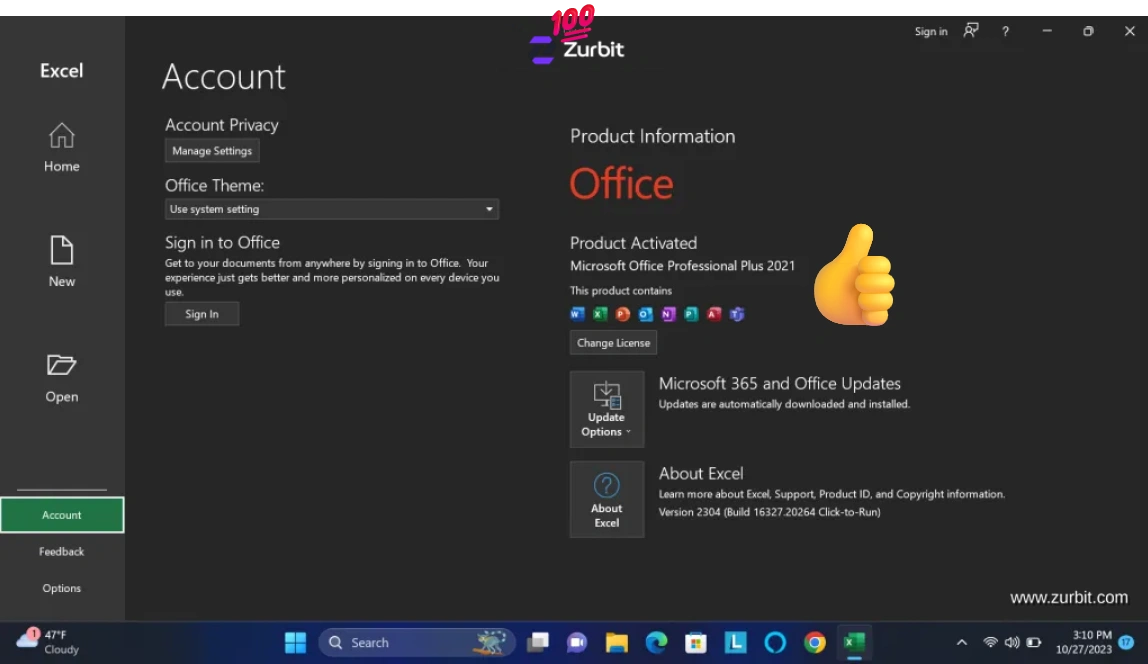Open Microsoft Store from taskbar

696,643
